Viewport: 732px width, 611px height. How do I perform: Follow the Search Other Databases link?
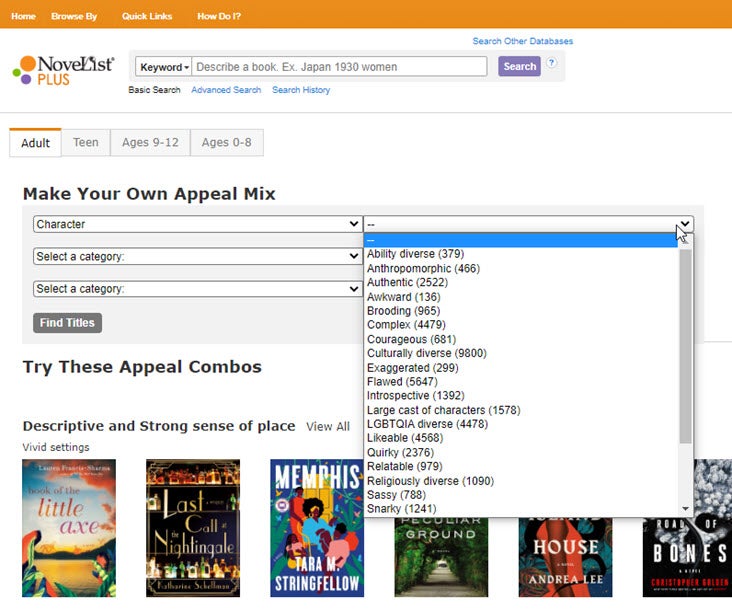(x=523, y=41)
